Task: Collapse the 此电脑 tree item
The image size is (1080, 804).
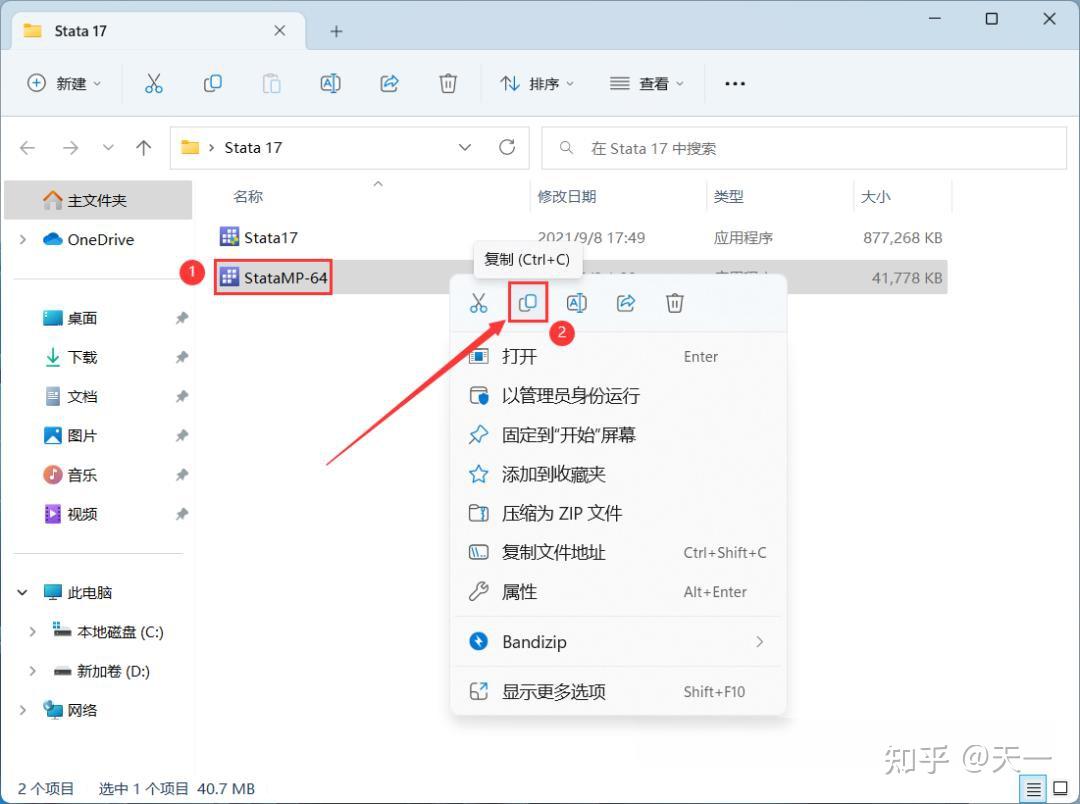Action: (22, 592)
